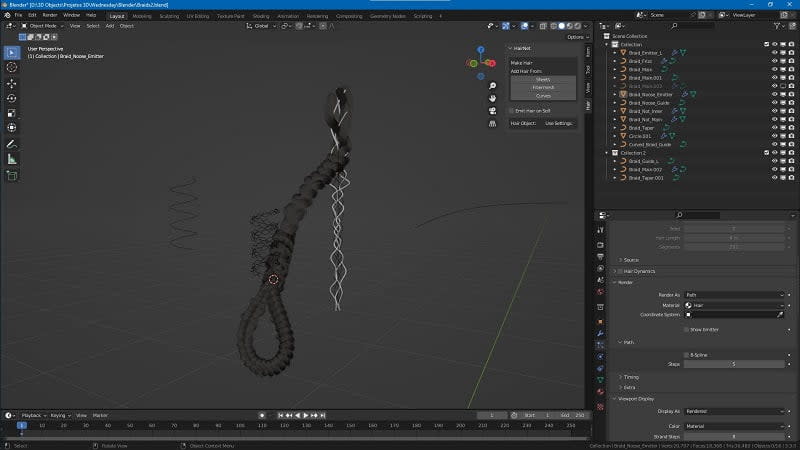Pick the Measure tool
This screenshot has width=800, height=450.
coord(12,159)
